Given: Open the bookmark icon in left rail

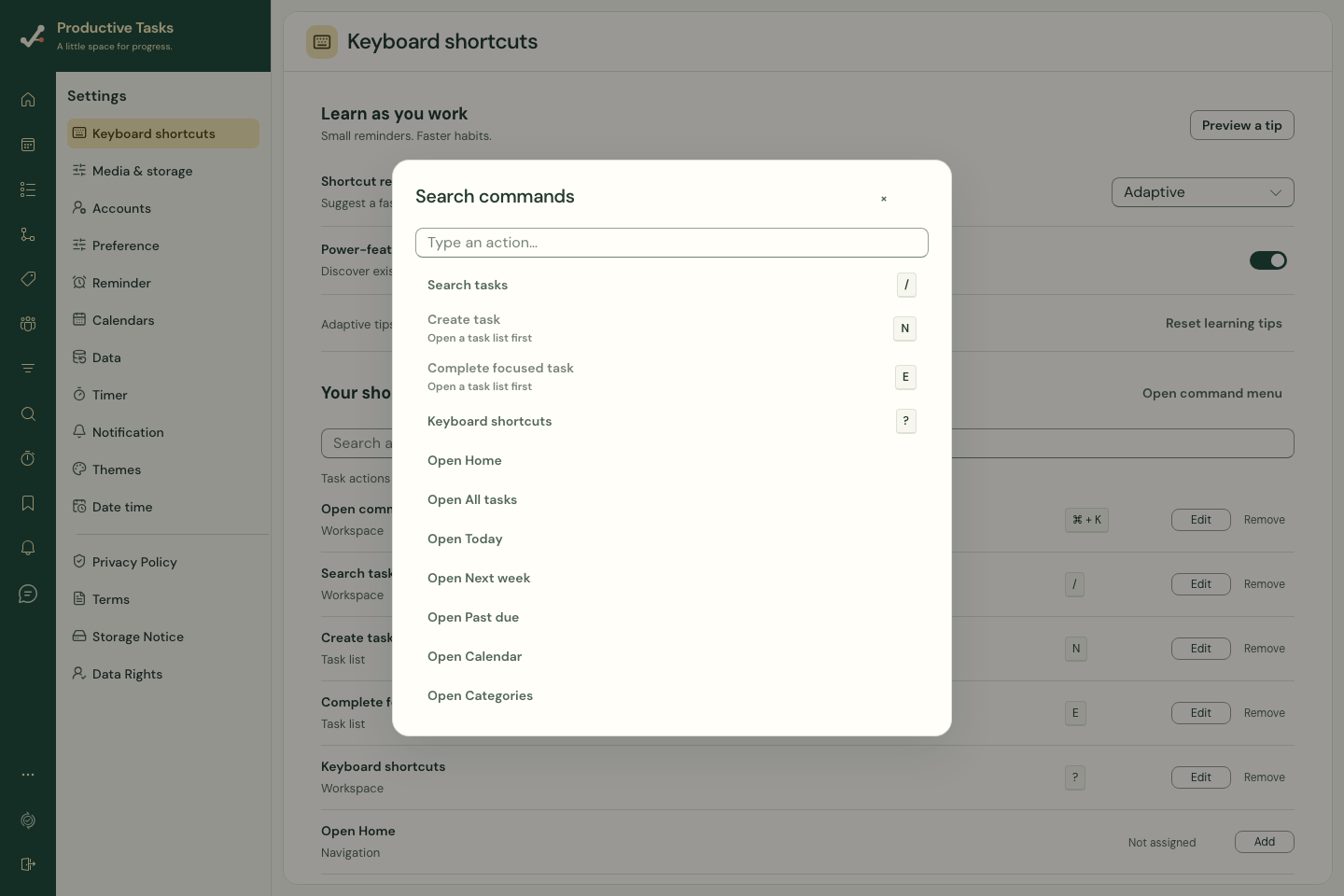Looking at the screenshot, I should click(28, 503).
